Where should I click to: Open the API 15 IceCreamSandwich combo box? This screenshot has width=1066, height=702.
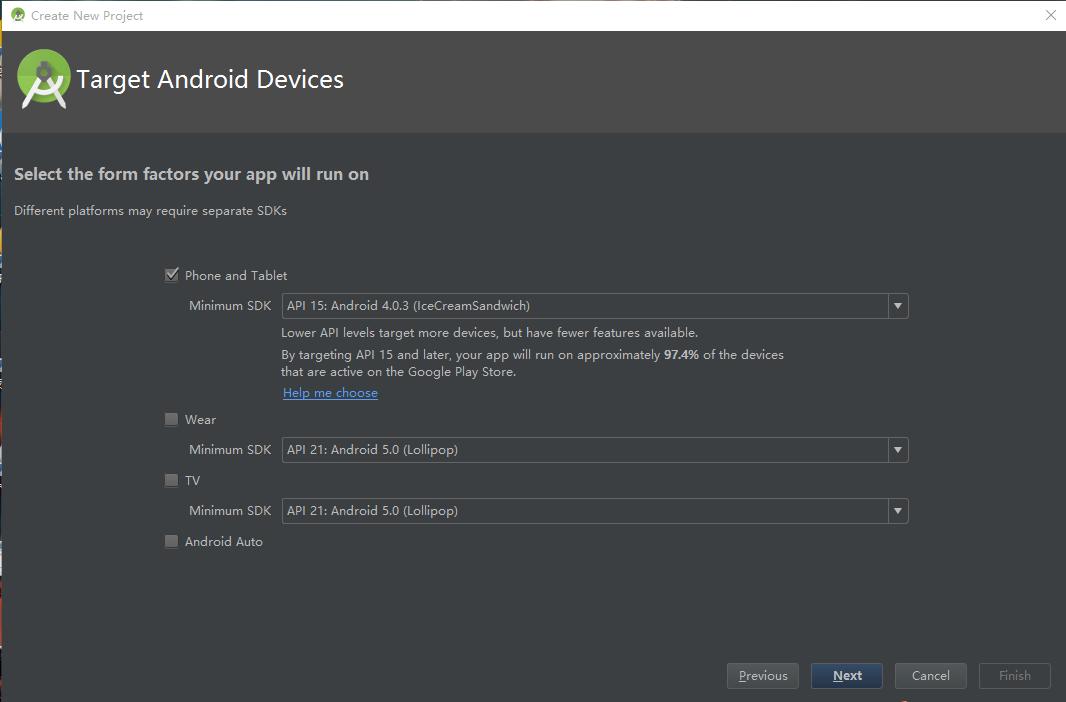585,306
